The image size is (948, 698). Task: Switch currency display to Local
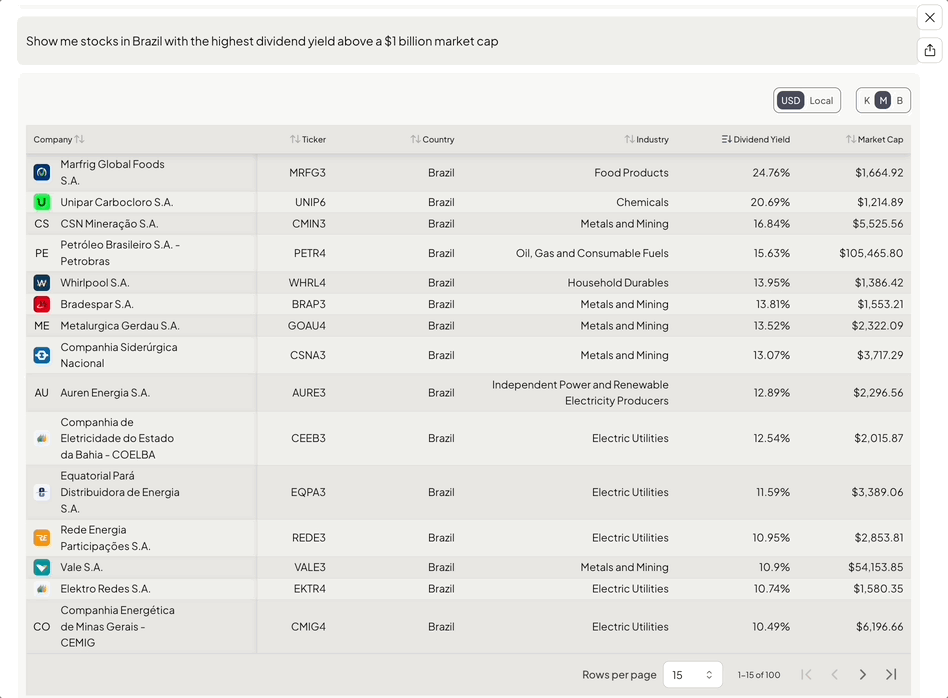[821, 100]
